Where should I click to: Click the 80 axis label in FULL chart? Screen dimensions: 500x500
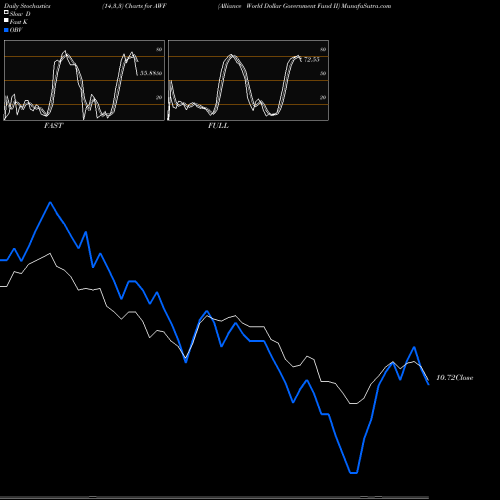323,49
